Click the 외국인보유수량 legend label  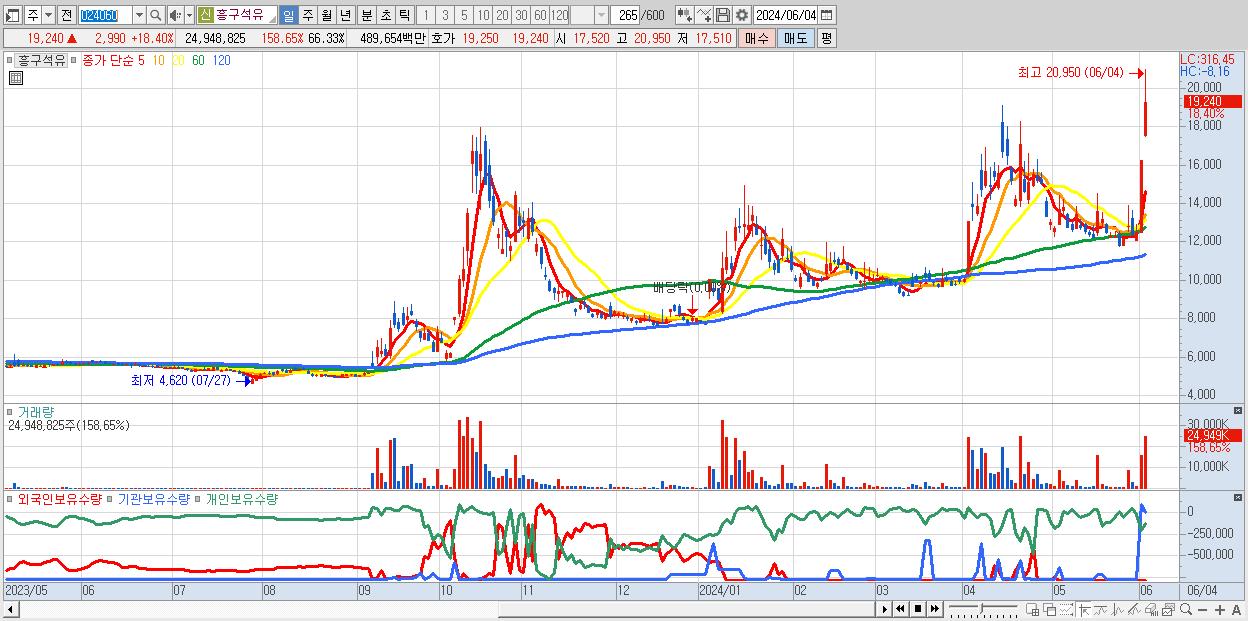(x=59, y=498)
